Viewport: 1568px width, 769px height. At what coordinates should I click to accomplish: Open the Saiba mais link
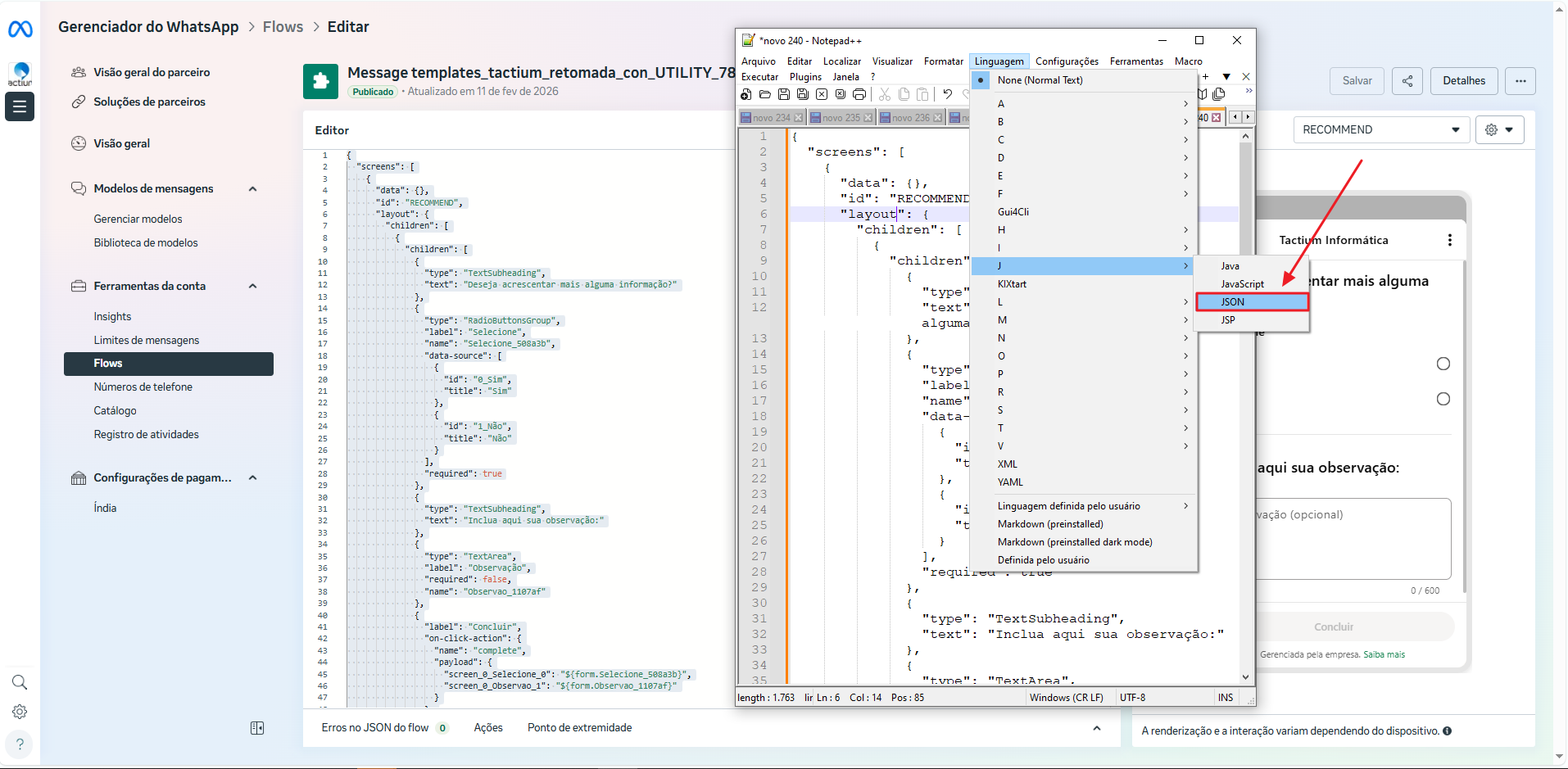point(1384,655)
